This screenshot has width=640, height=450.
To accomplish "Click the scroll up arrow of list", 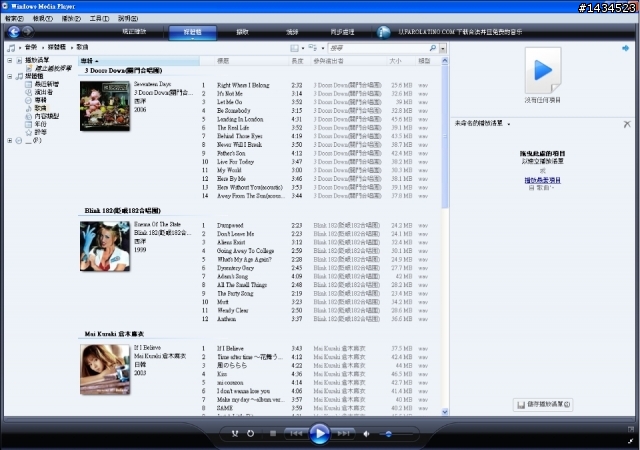I will click(445, 61).
